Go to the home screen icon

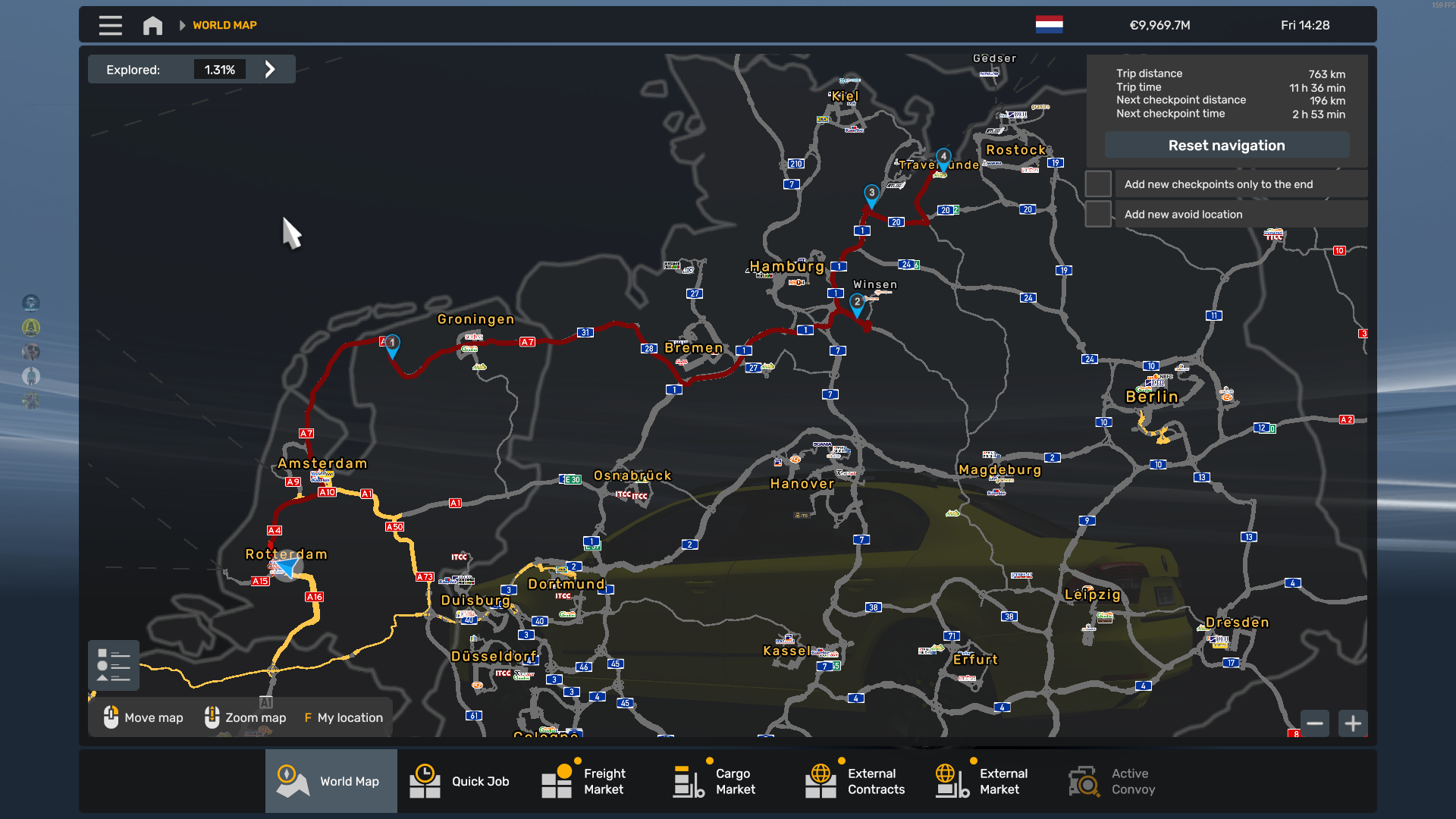(x=152, y=25)
